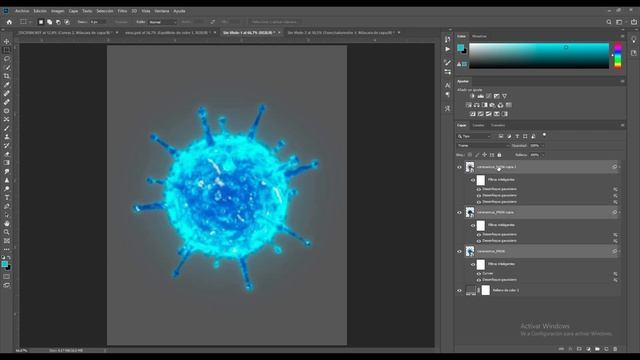This screenshot has width=640, height=360.
Task: Collapse smart filters of coronavirus_PREM layer
Action: coord(619,251)
